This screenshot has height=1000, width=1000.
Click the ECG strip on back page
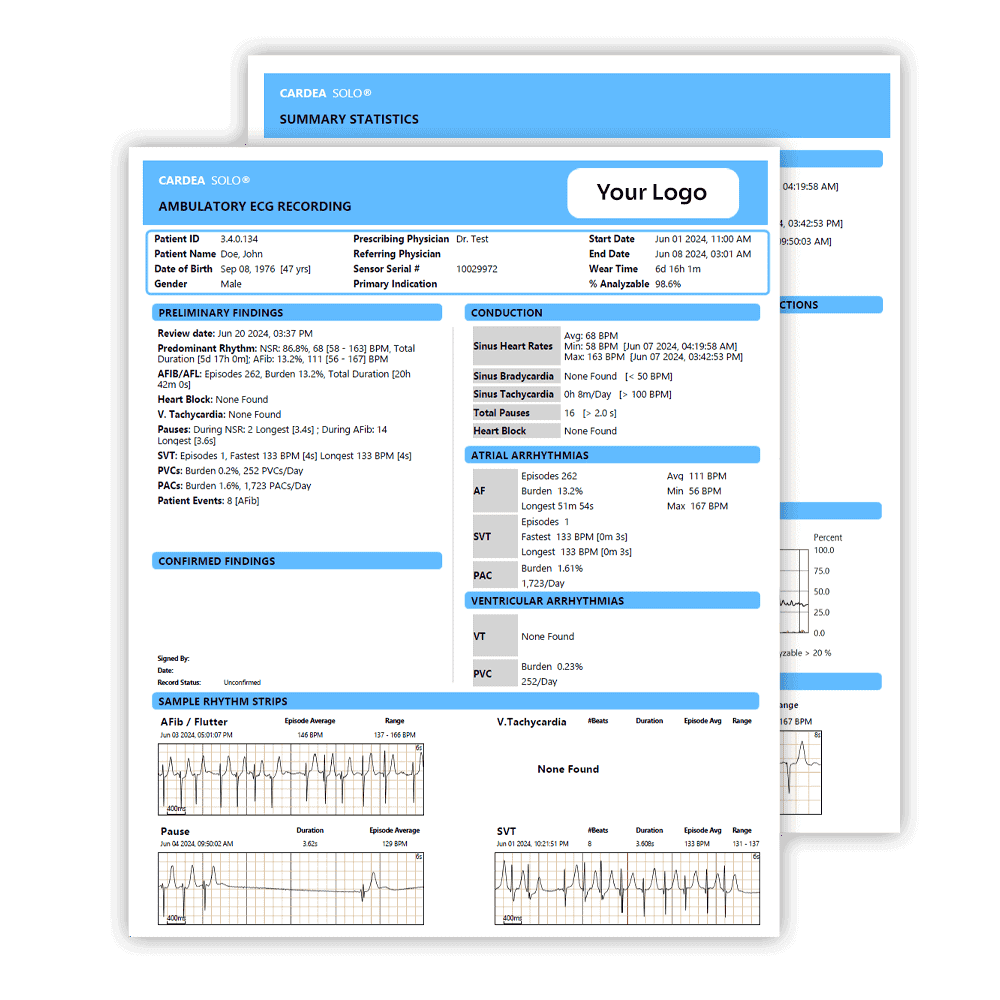click(x=801, y=772)
